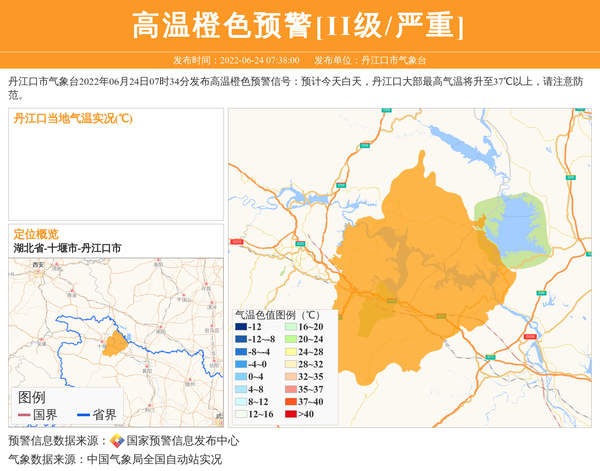
Task: Click the 中国气象局全国自动站实况 source text
Action: pyautogui.click(x=154, y=460)
